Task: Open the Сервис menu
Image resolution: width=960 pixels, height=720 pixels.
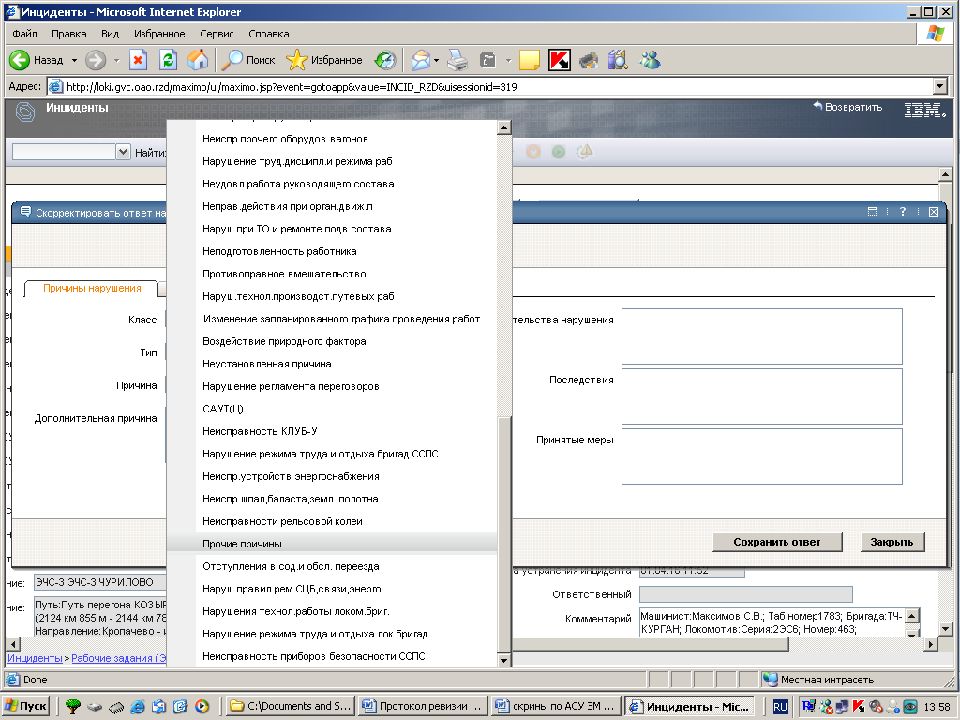Action: pyautogui.click(x=217, y=34)
